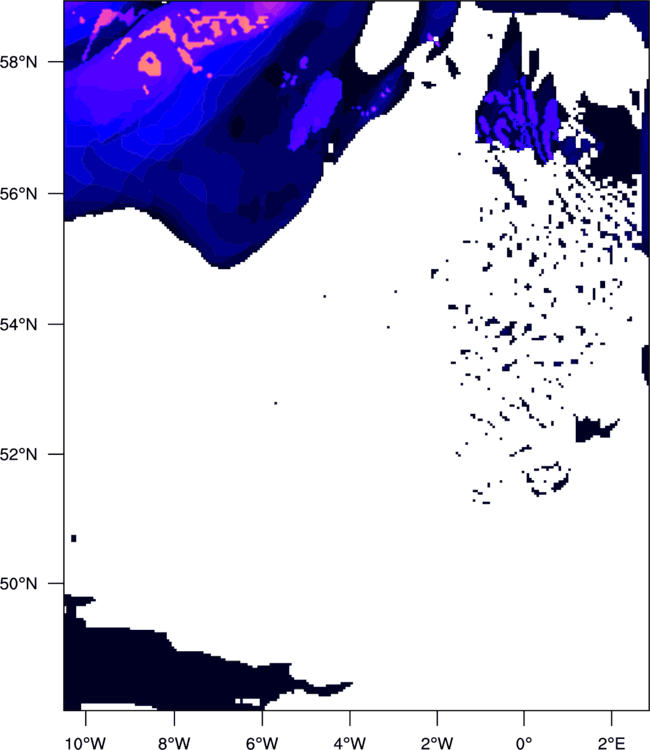Click the dark patch near 52.5°N 1.5°E
650x750 pixels.
(x=595, y=429)
